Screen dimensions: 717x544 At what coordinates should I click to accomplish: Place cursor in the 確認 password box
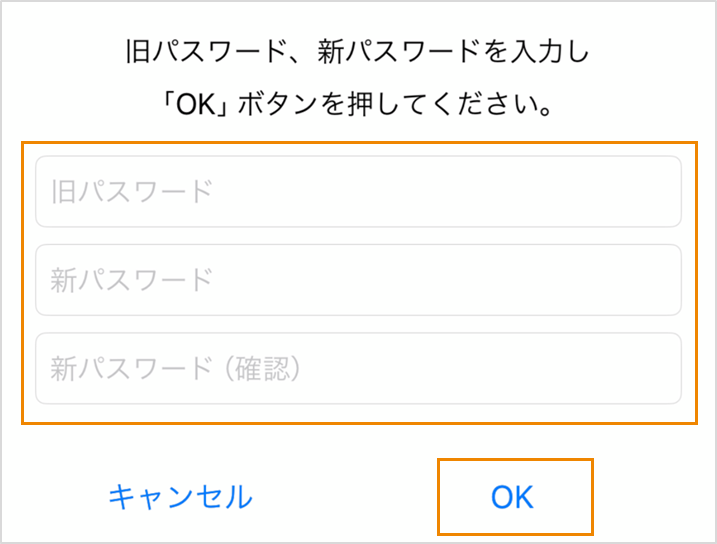(x=358, y=368)
